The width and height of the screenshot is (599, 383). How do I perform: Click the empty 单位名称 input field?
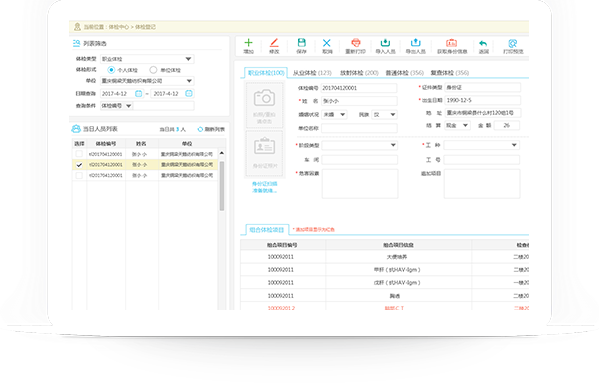coord(359,128)
